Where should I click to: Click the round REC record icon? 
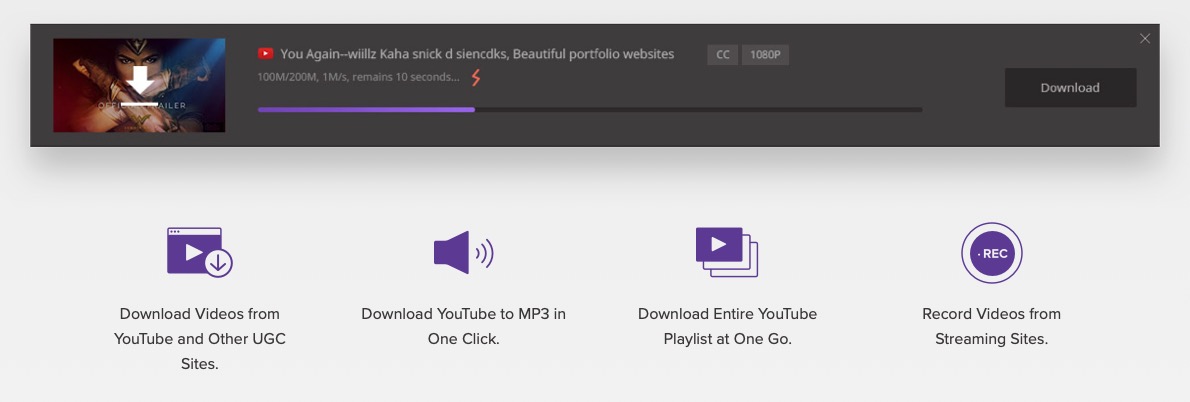coord(991,253)
